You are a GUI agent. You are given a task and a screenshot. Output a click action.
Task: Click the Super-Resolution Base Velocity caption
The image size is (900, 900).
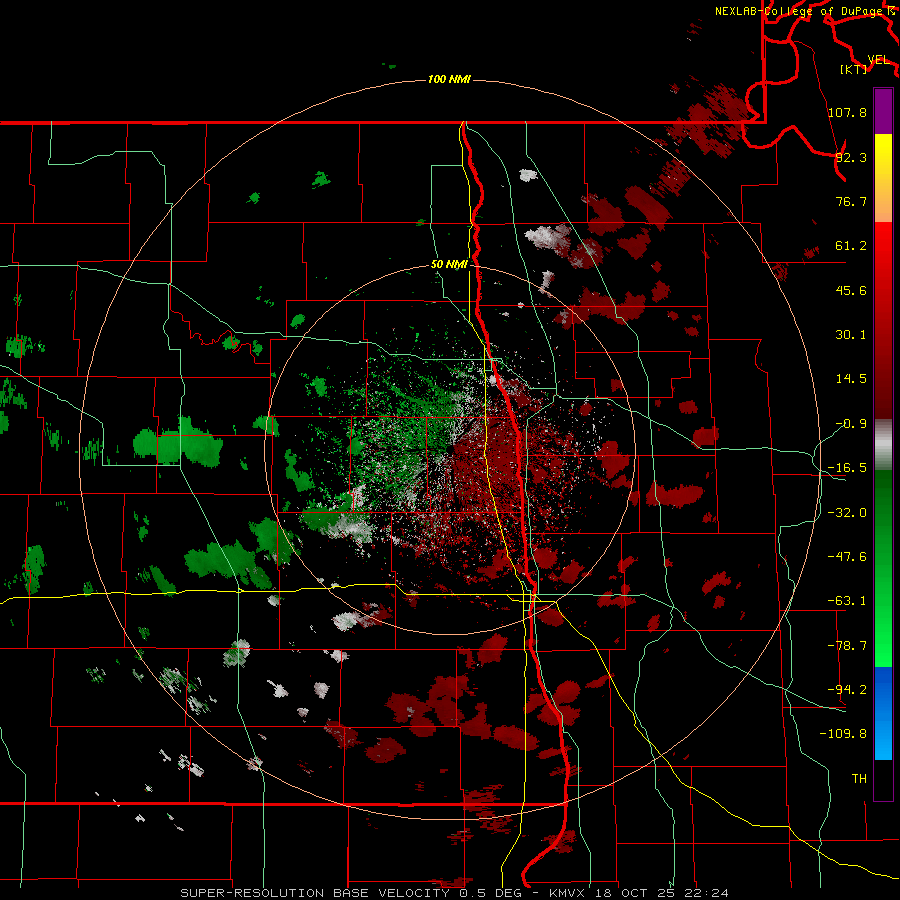(x=455, y=893)
